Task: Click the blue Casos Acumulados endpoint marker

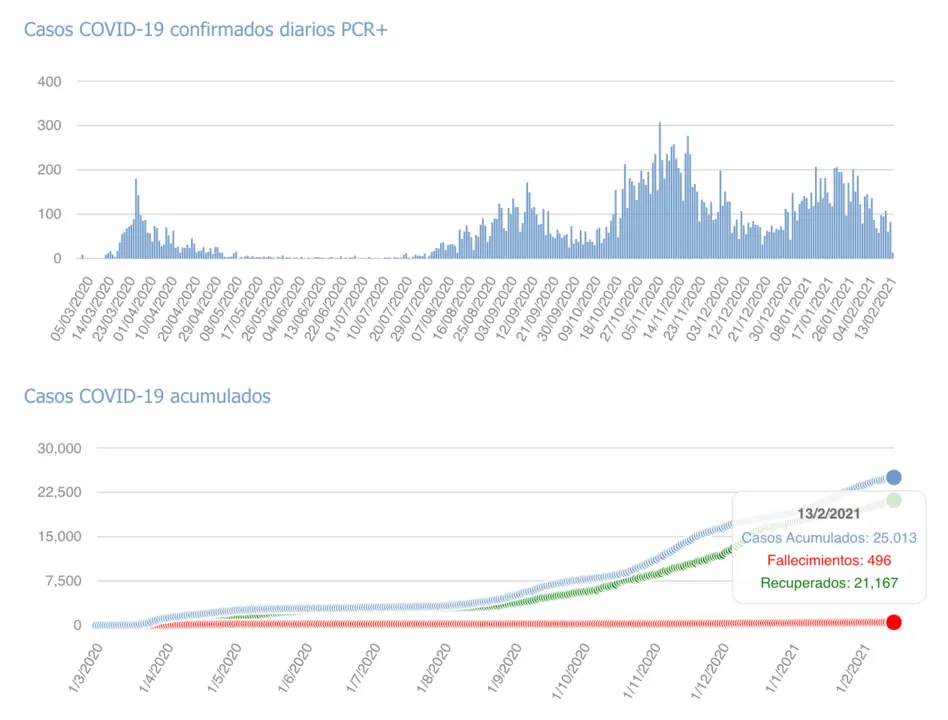Action: (893, 478)
